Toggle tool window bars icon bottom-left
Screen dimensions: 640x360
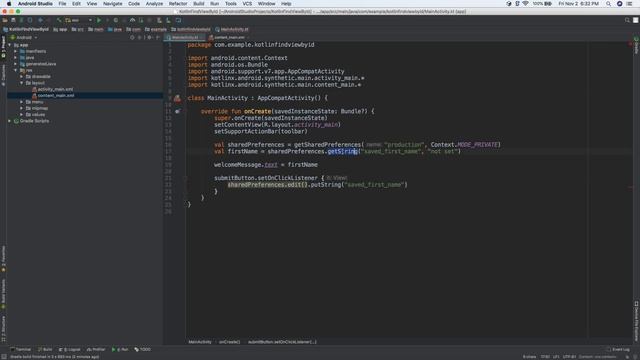(x=4, y=357)
